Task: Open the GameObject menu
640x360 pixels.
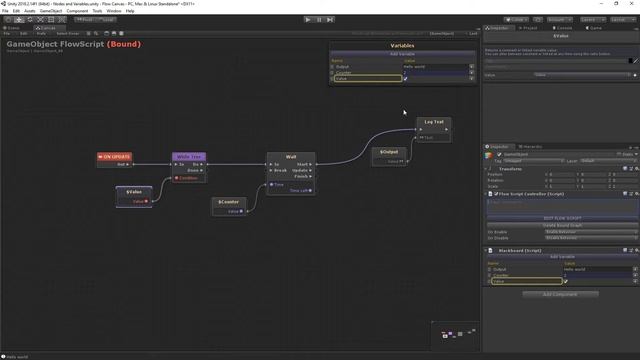Action: [51, 11]
